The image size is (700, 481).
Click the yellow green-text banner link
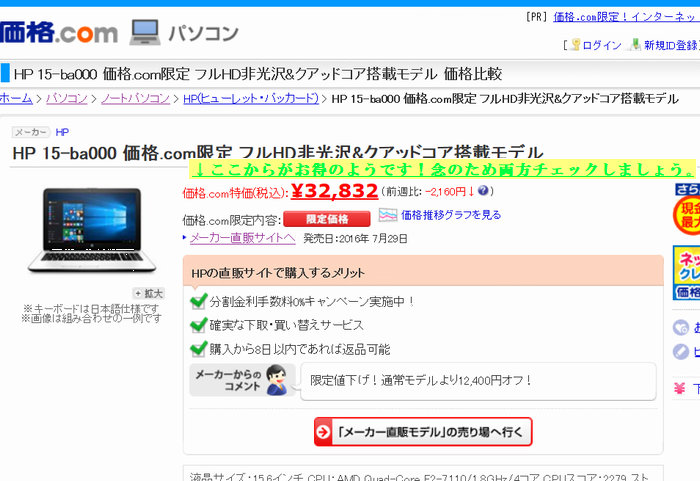pos(442,169)
